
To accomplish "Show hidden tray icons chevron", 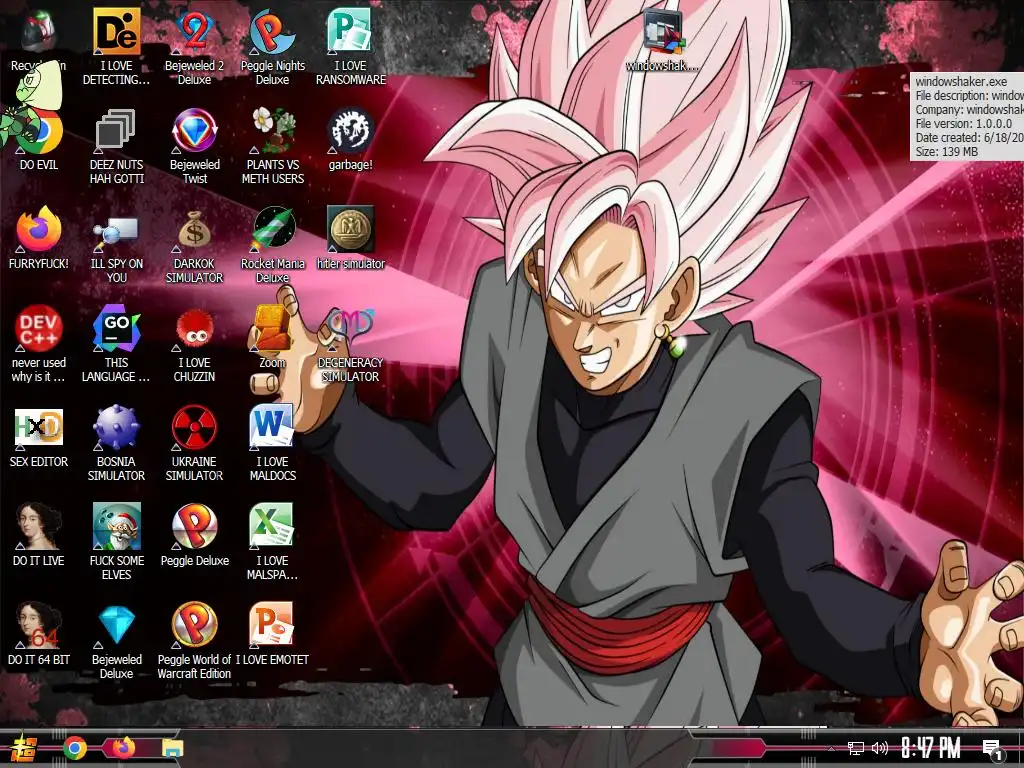I will click(831, 749).
